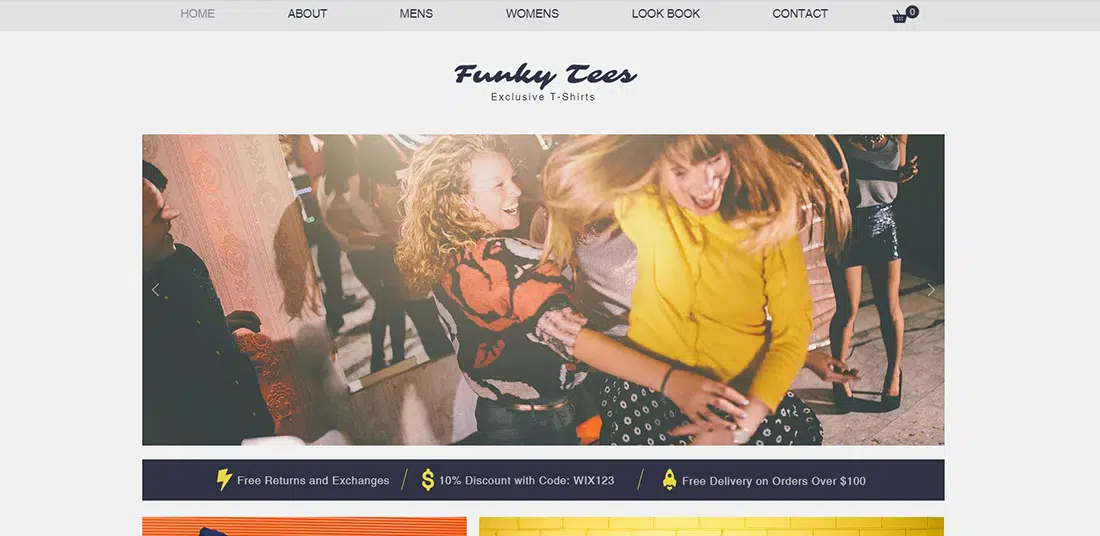The height and width of the screenshot is (536, 1100).
Task: Open the yellow brick wall image tile
Action: pos(711,527)
